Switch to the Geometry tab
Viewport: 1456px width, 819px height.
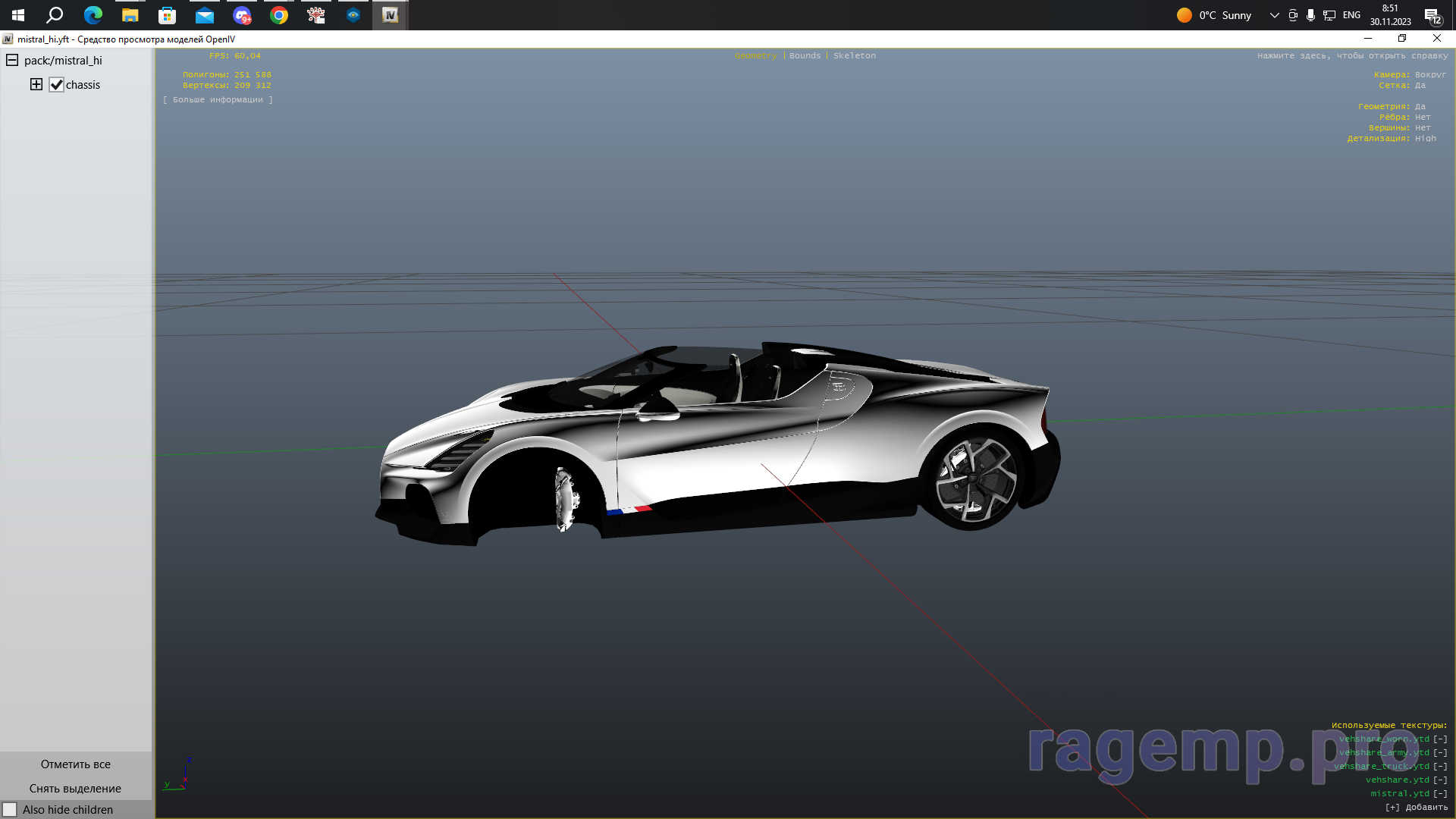[755, 56]
